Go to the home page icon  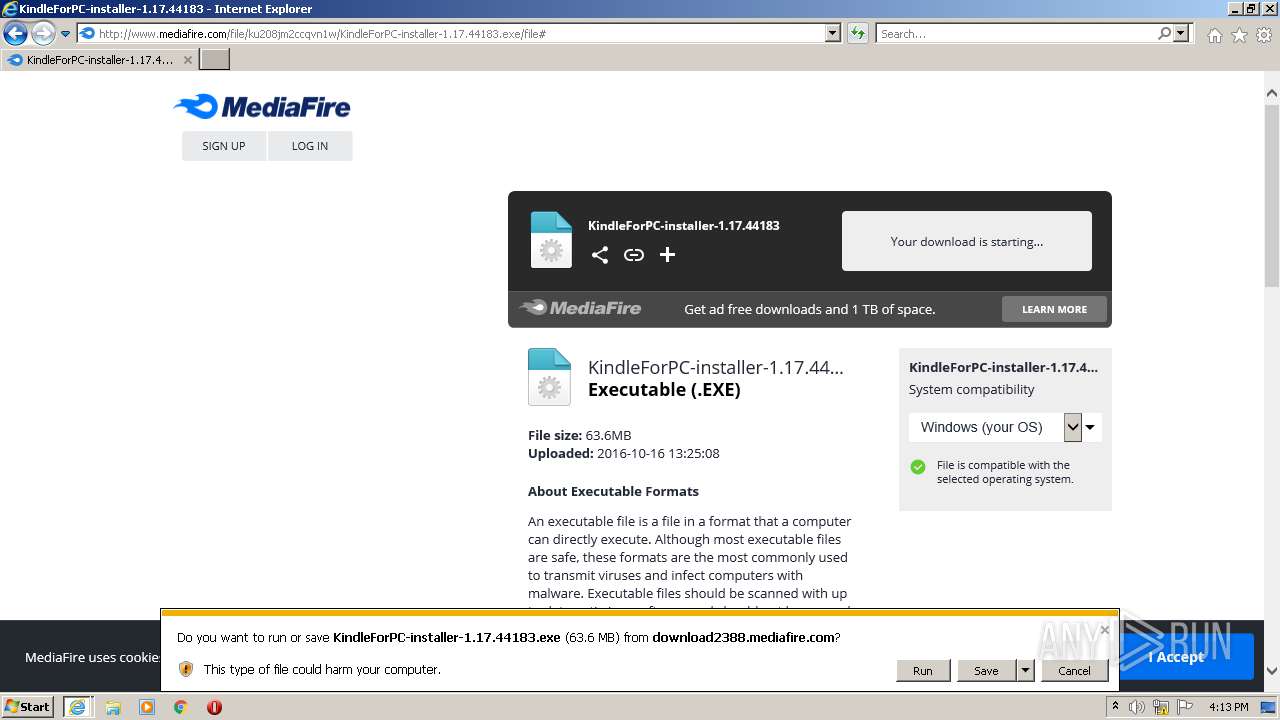click(1214, 35)
